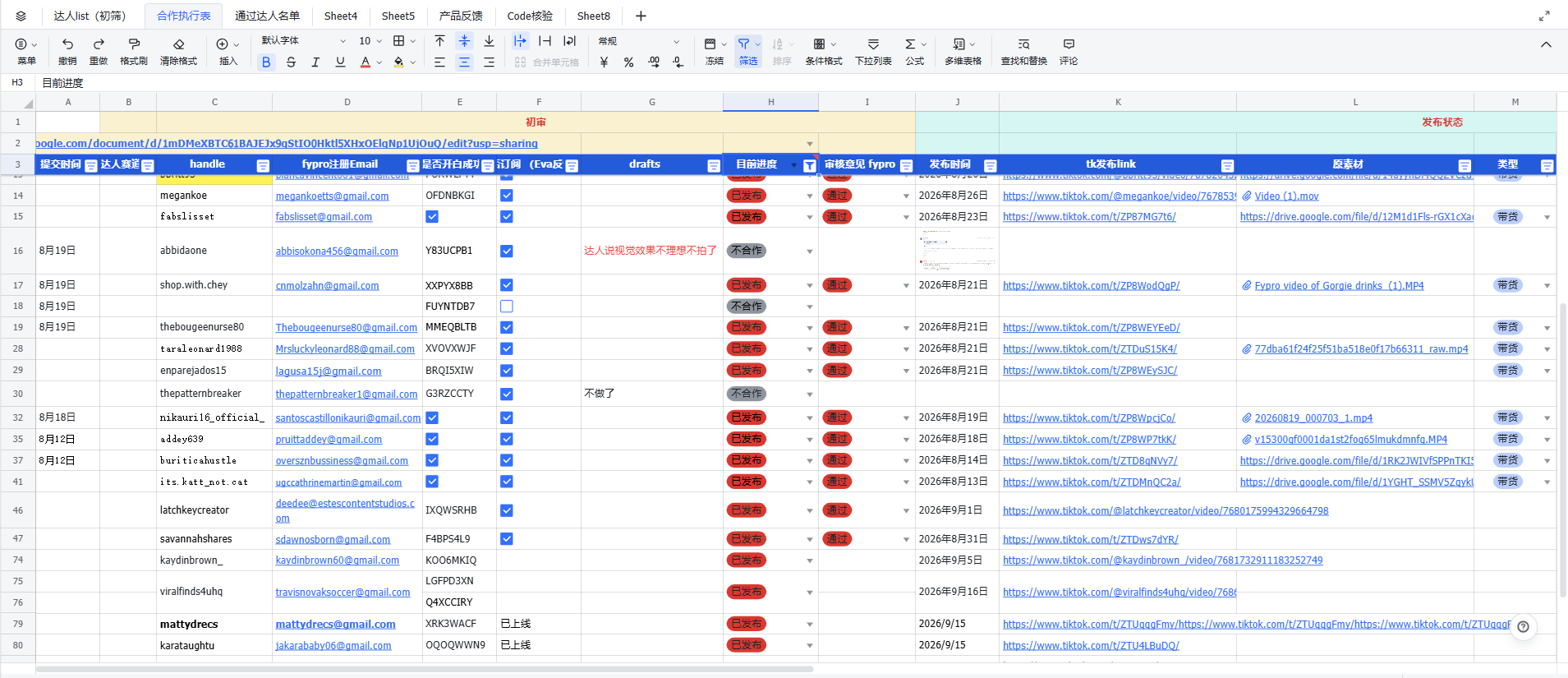Toggle 是否开白成功 checkbox for fabslisset
This screenshot has height=678, width=1568.
432,216
